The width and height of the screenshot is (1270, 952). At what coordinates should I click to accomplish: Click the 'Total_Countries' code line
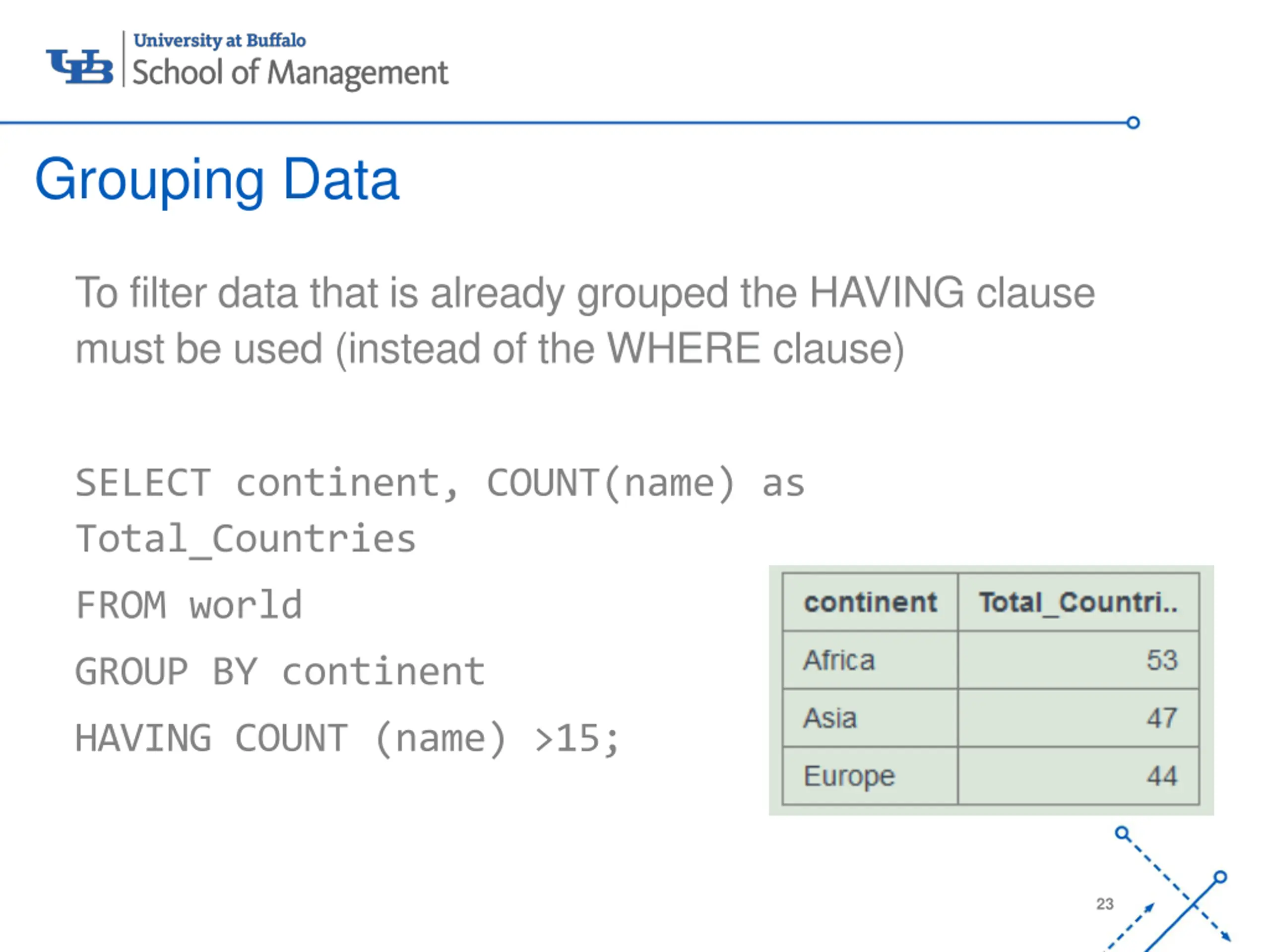point(246,539)
